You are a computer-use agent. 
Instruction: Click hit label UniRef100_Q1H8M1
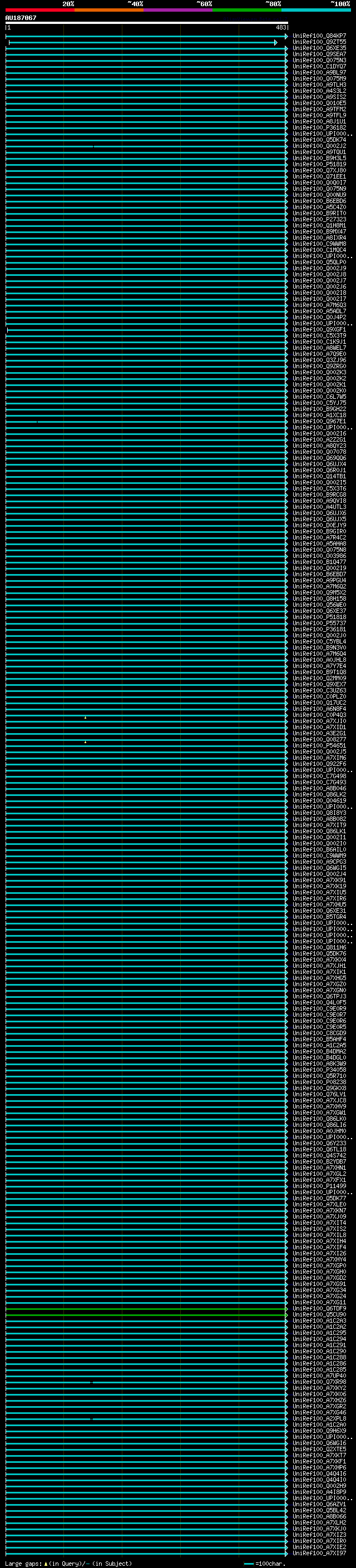[x=319, y=225]
